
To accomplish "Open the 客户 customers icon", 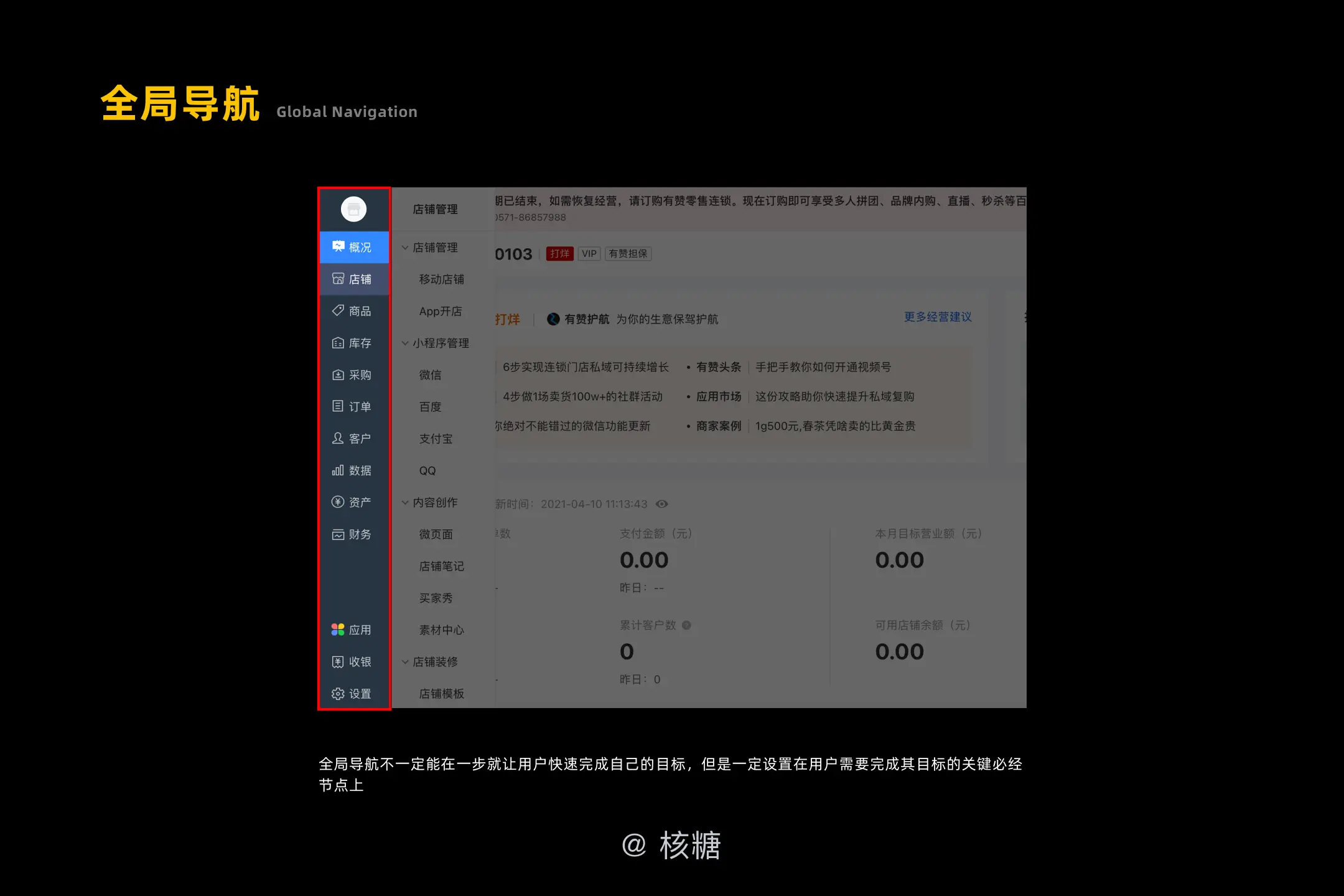I will (338, 438).
